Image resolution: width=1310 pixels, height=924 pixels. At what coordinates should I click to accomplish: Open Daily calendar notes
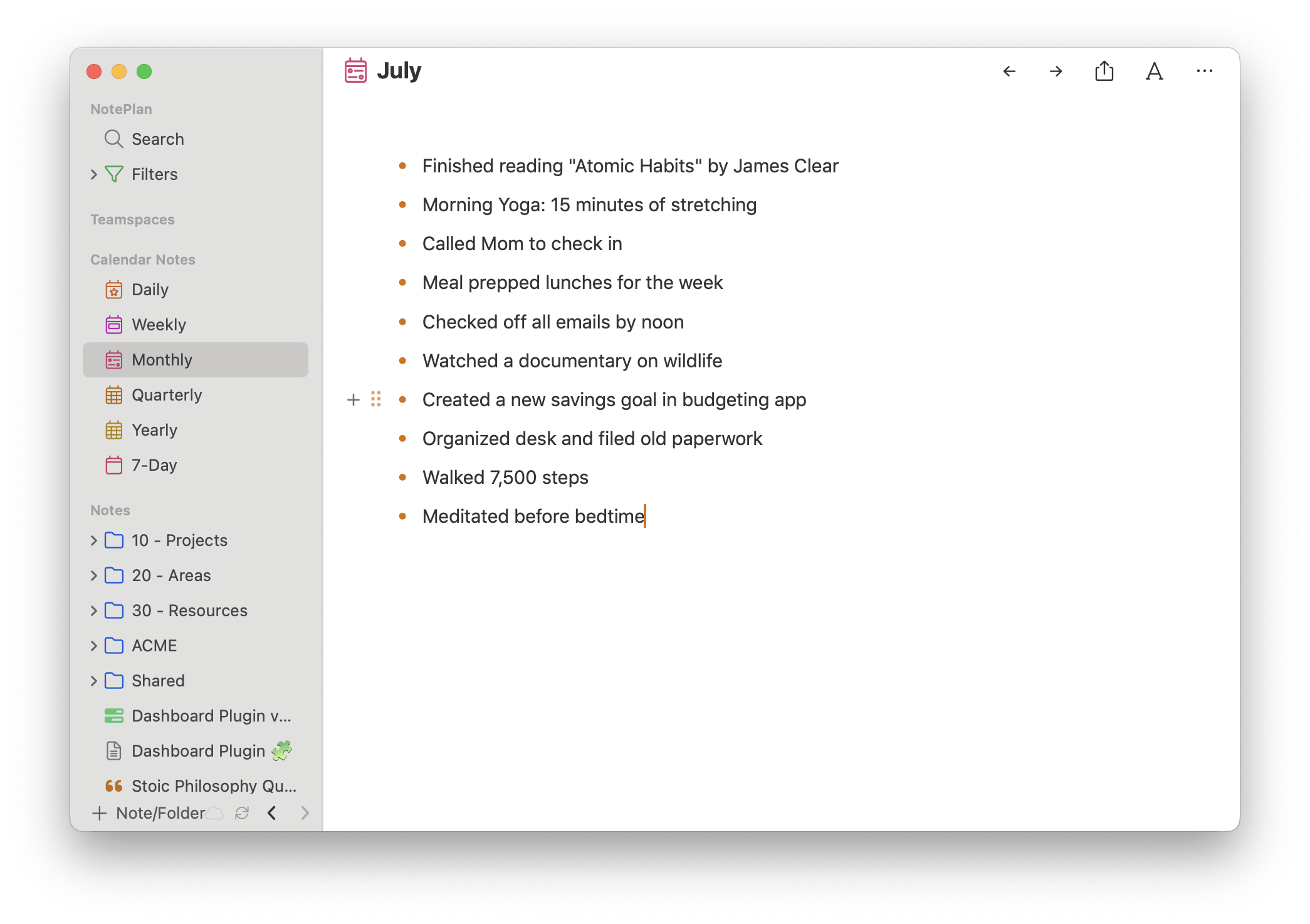click(150, 290)
